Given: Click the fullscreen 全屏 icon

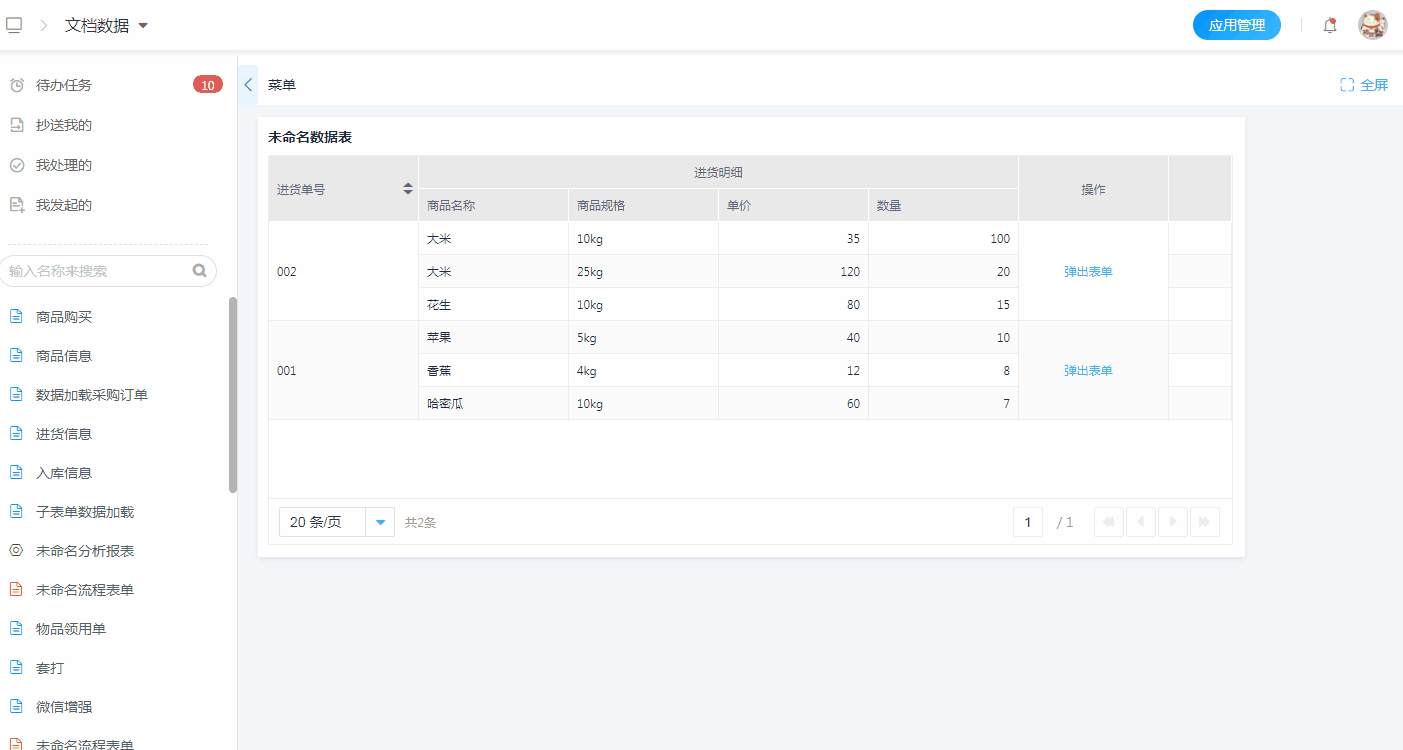Looking at the screenshot, I should click(x=1347, y=85).
